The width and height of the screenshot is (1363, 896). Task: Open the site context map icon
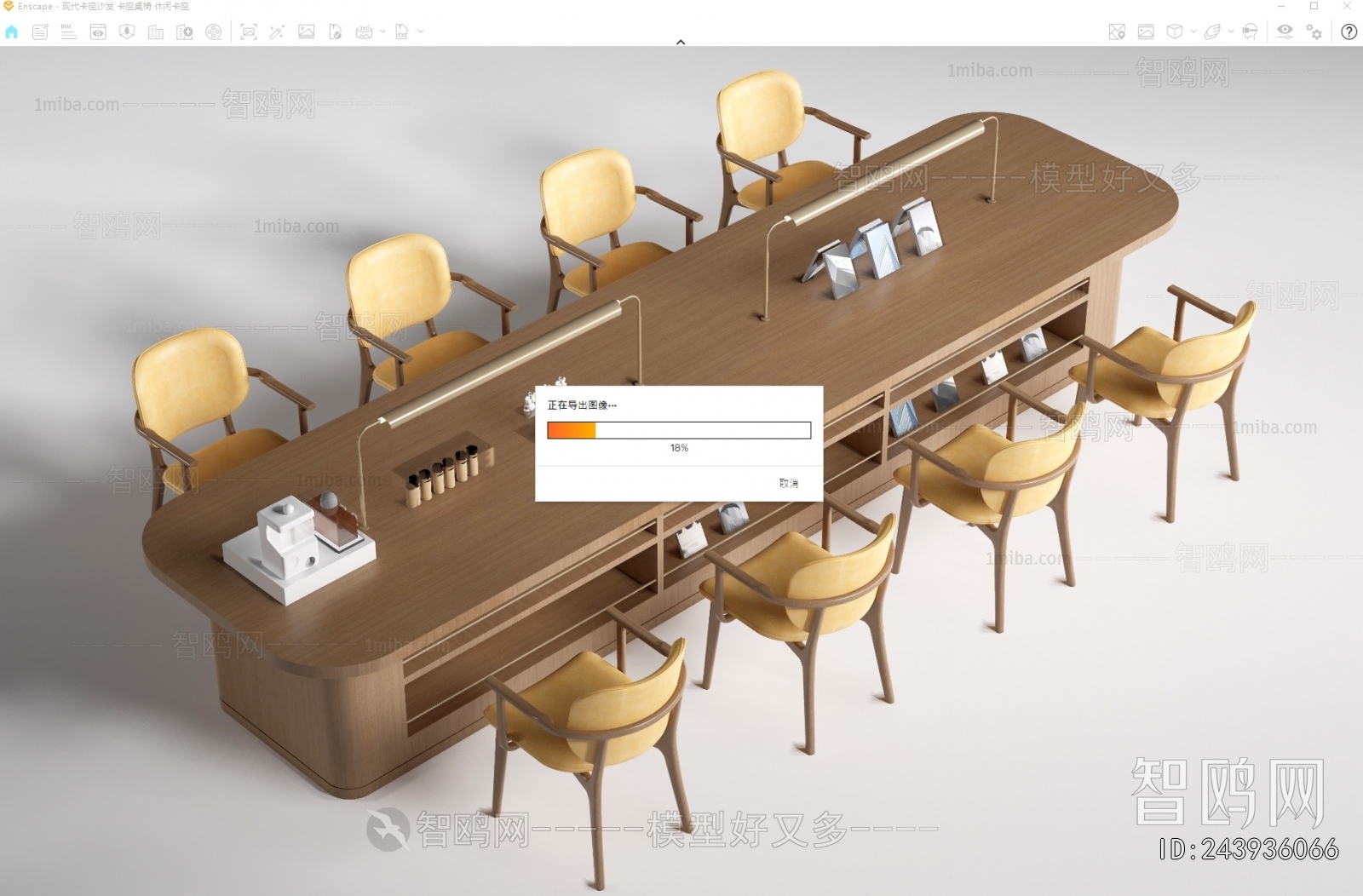(x=1117, y=32)
